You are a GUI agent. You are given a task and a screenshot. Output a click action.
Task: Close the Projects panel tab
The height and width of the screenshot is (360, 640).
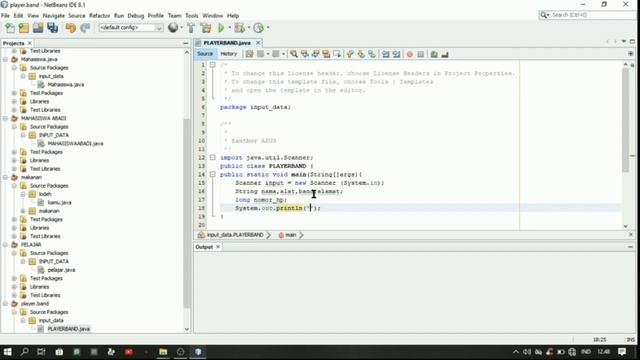[x=29, y=43]
